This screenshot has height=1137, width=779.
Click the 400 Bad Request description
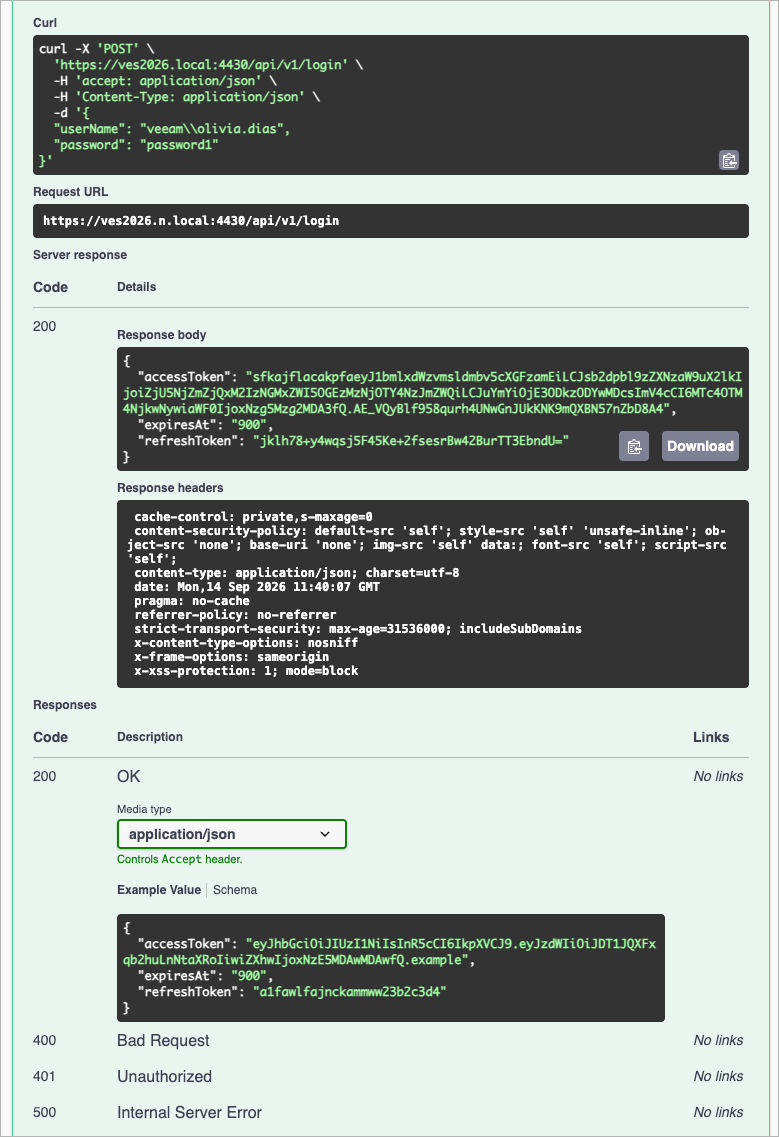tap(163, 1041)
